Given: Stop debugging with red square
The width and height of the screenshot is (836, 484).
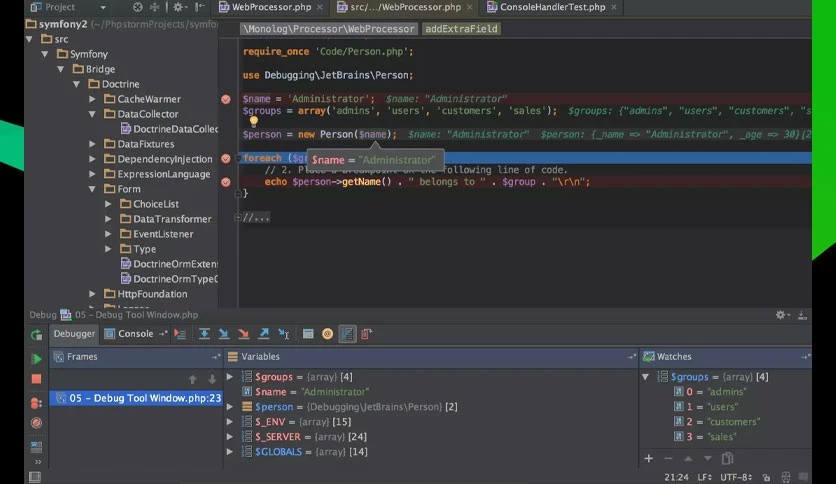Looking at the screenshot, I should (36, 379).
